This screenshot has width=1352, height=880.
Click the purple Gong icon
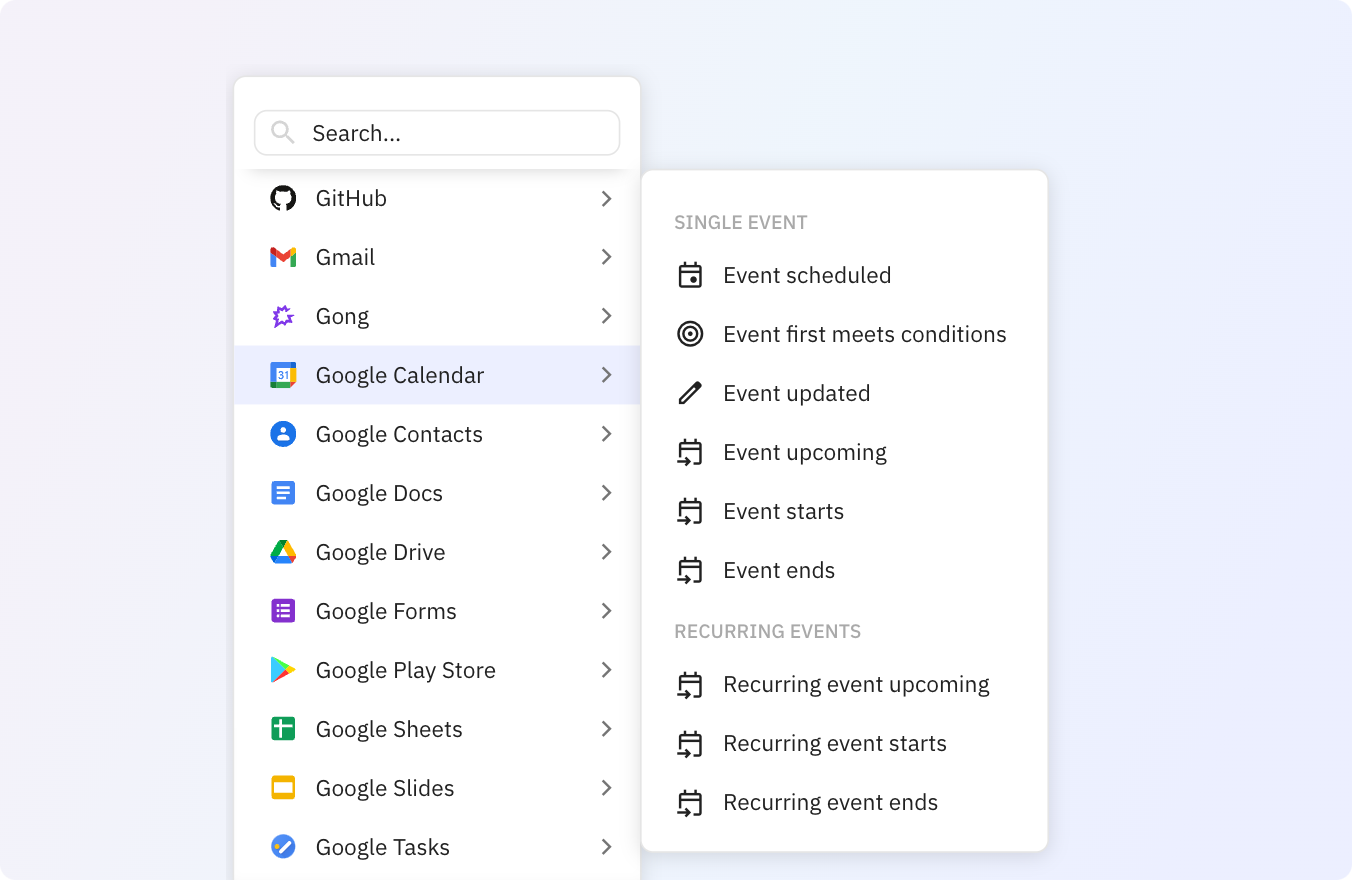(x=283, y=316)
